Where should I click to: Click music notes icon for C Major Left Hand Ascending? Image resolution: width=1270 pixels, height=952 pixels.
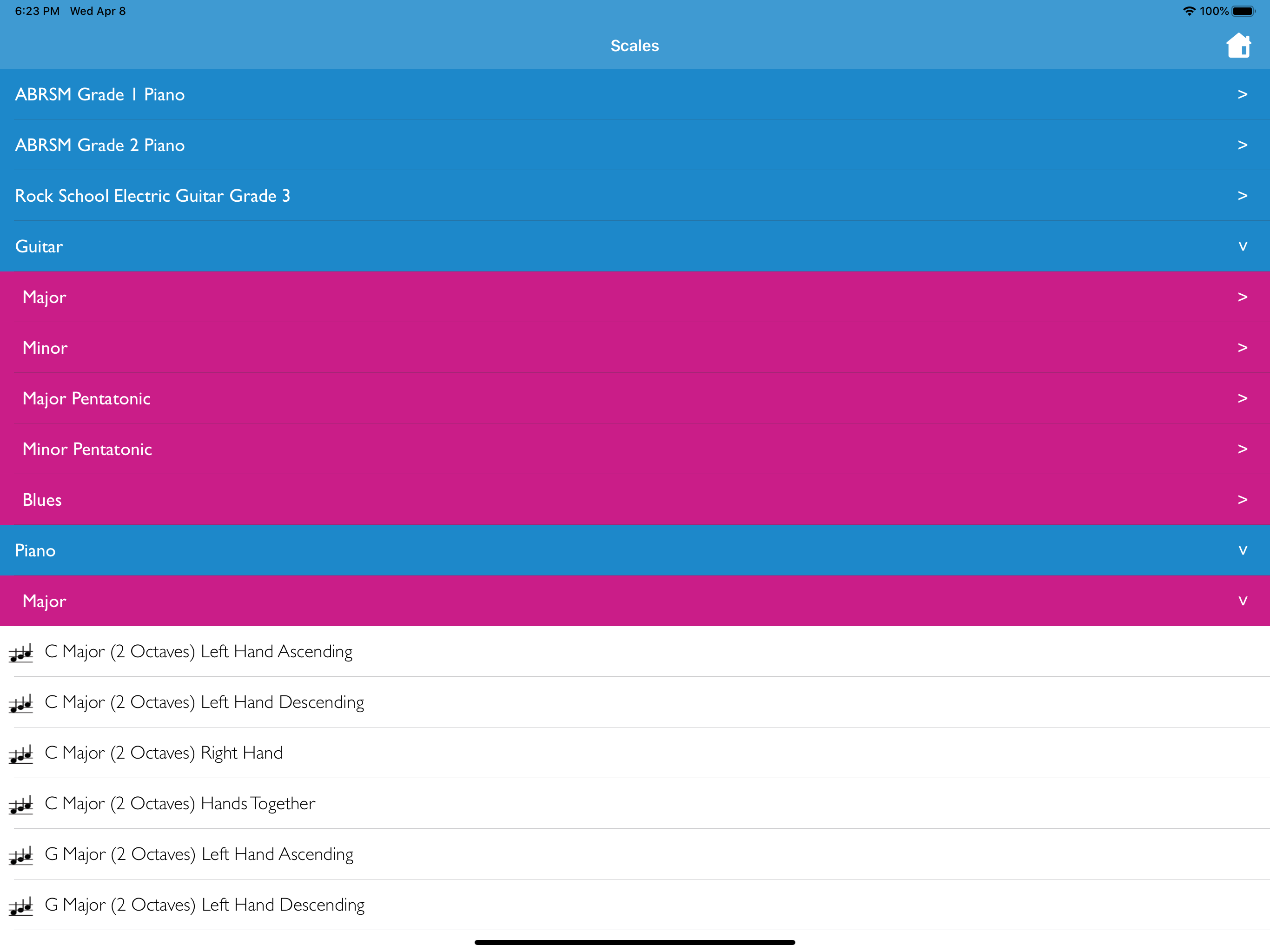click(21, 653)
